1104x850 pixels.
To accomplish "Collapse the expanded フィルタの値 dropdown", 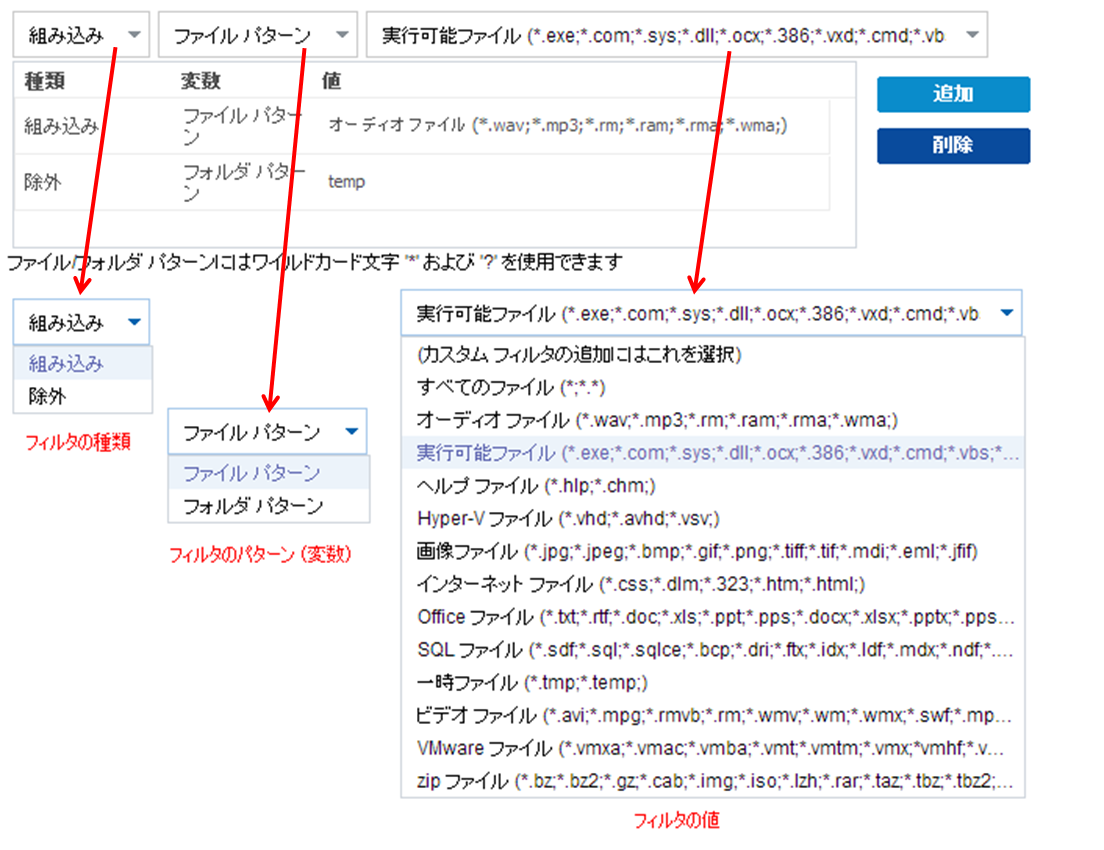I will (1008, 312).
